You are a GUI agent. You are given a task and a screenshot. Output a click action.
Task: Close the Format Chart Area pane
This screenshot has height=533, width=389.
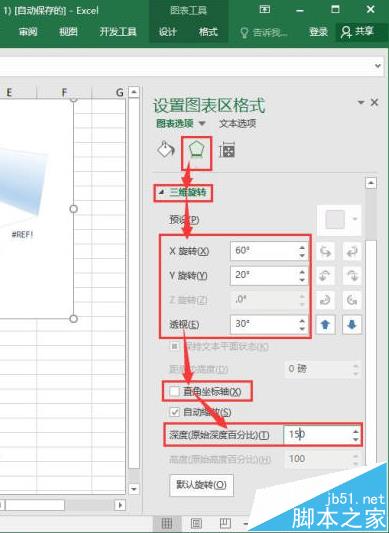point(374,102)
